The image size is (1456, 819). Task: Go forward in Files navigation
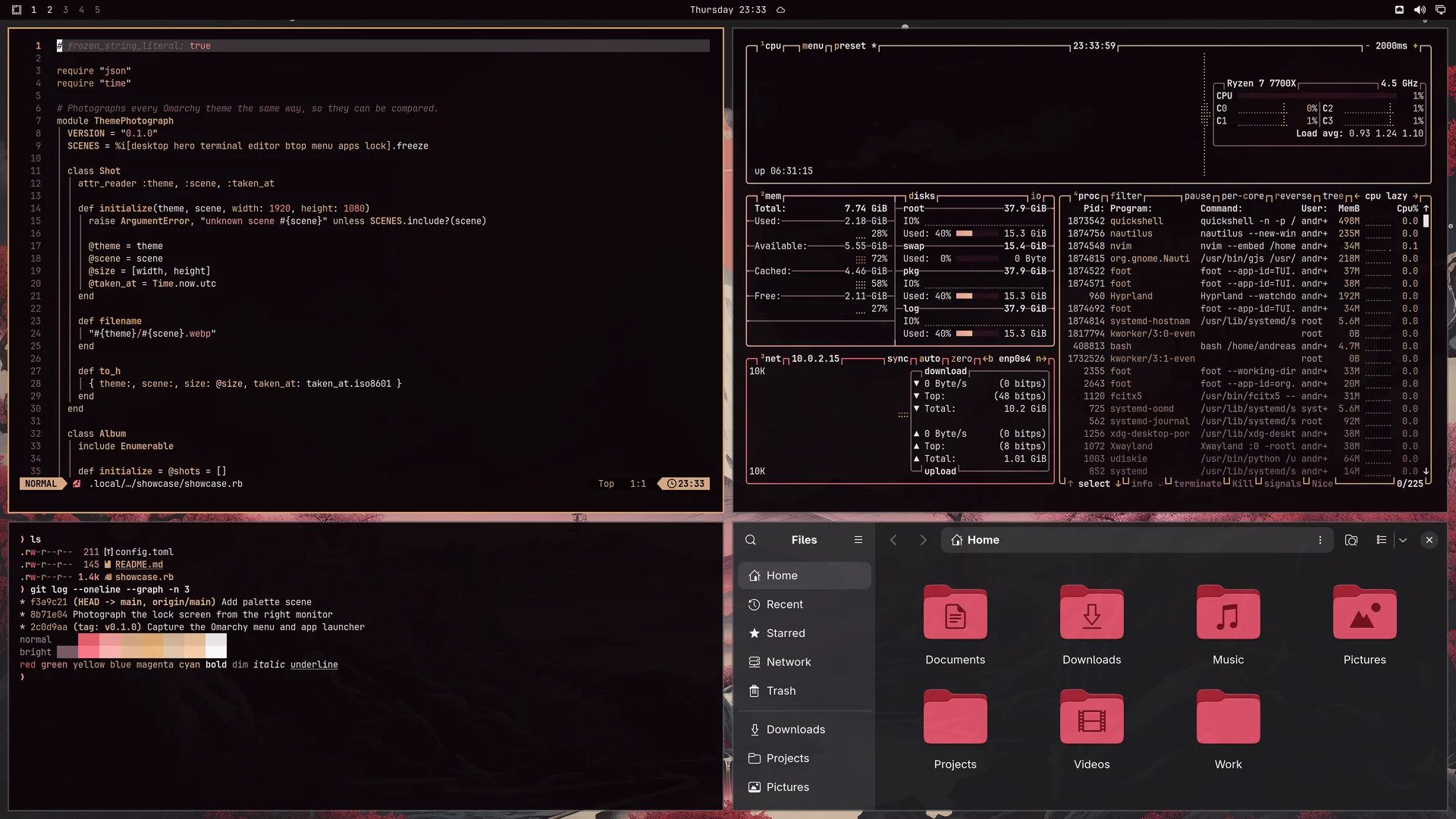(923, 540)
